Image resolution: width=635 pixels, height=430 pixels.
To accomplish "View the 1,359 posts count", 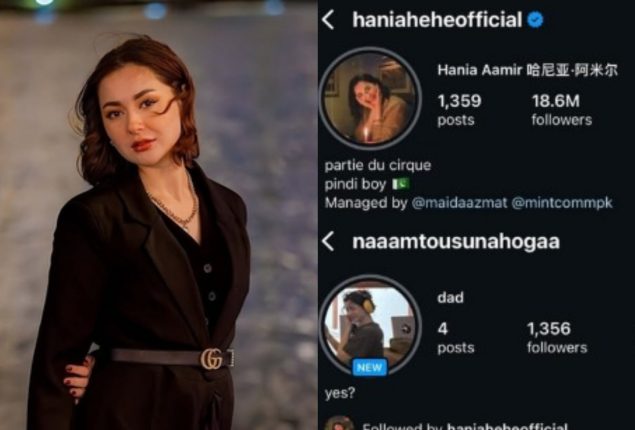I will tap(459, 109).
